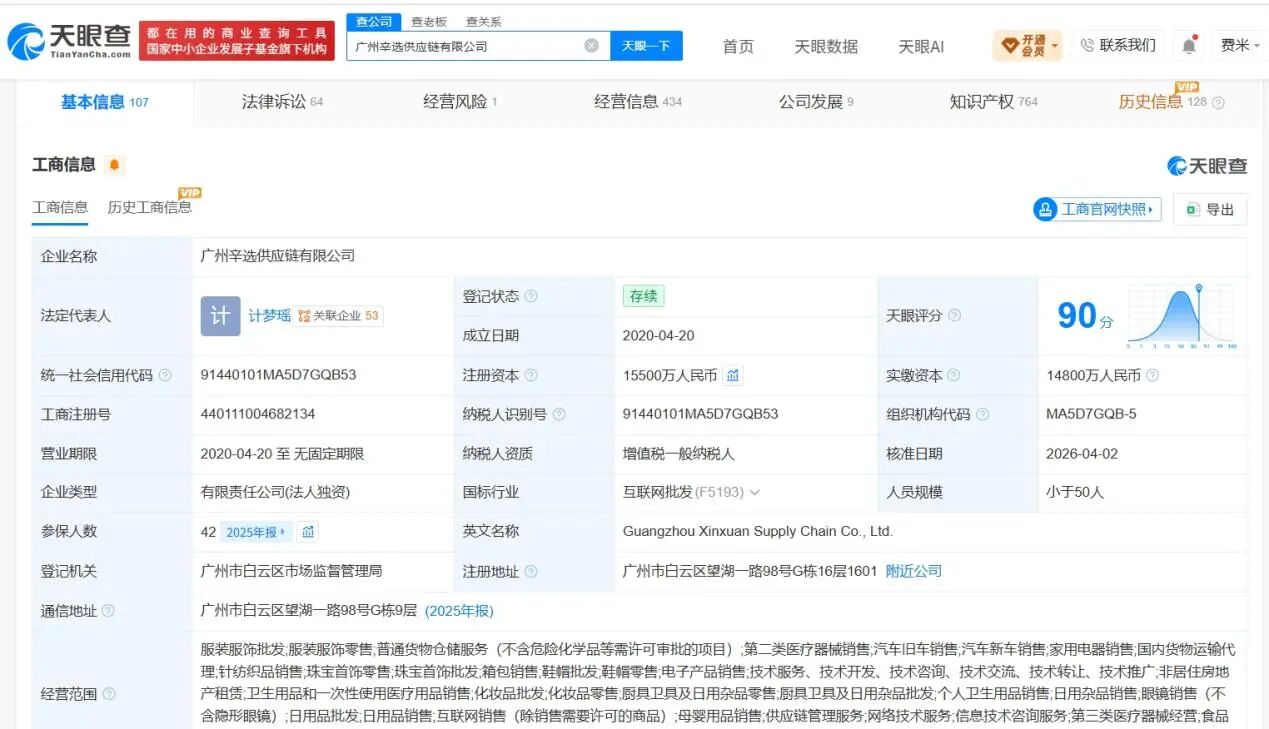
Task: Expand the 2025年报 tag arrow
Action: pyautogui.click(x=283, y=532)
